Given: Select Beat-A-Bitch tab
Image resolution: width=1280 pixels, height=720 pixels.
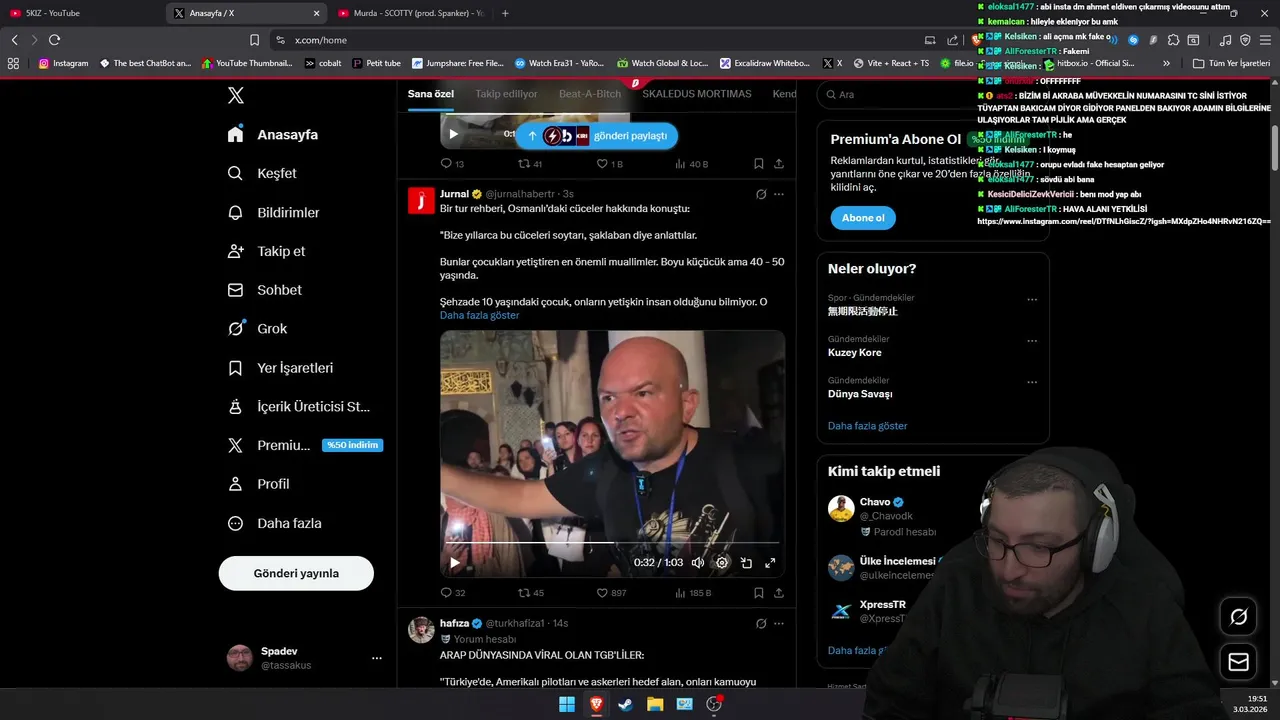Looking at the screenshot, I should pyautogui.click(x=590, y=94).
